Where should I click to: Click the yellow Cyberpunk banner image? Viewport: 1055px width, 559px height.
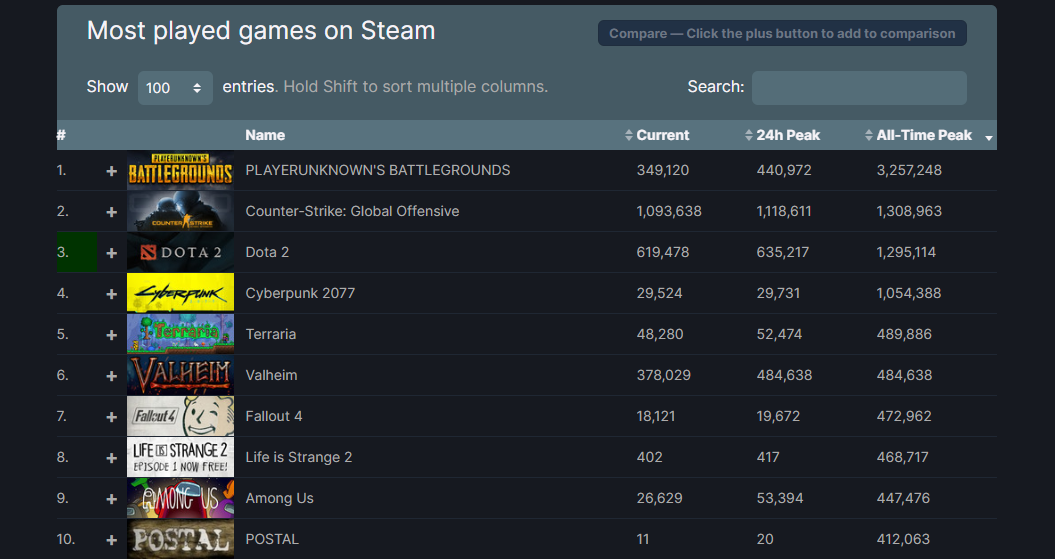(x=180, y=293)
